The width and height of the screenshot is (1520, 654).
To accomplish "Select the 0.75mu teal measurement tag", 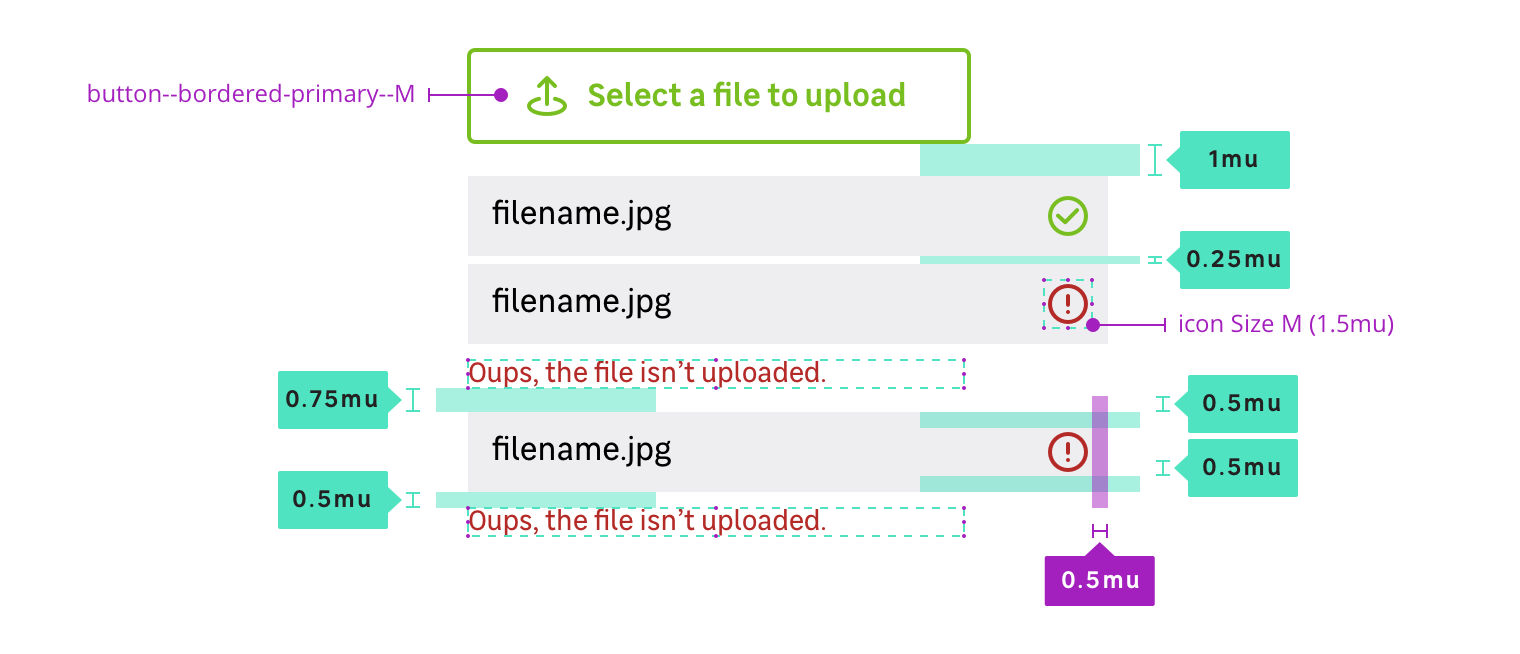I will [x=333, y=401].
